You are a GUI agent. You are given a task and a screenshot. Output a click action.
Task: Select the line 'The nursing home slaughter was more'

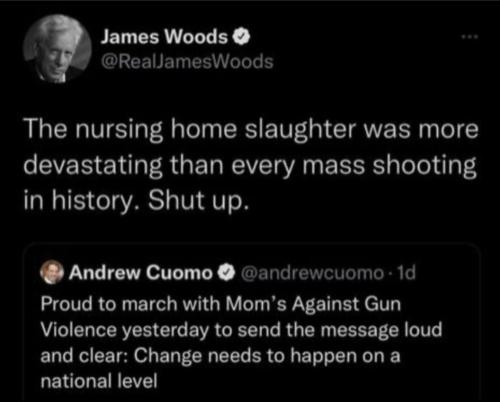[251, 131]
